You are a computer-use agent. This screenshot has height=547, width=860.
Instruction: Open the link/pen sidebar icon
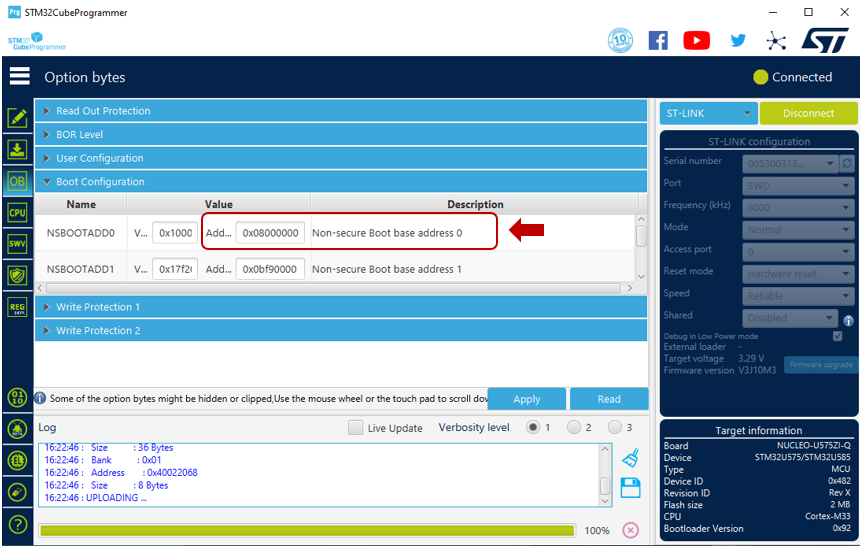tap(17, 492)
